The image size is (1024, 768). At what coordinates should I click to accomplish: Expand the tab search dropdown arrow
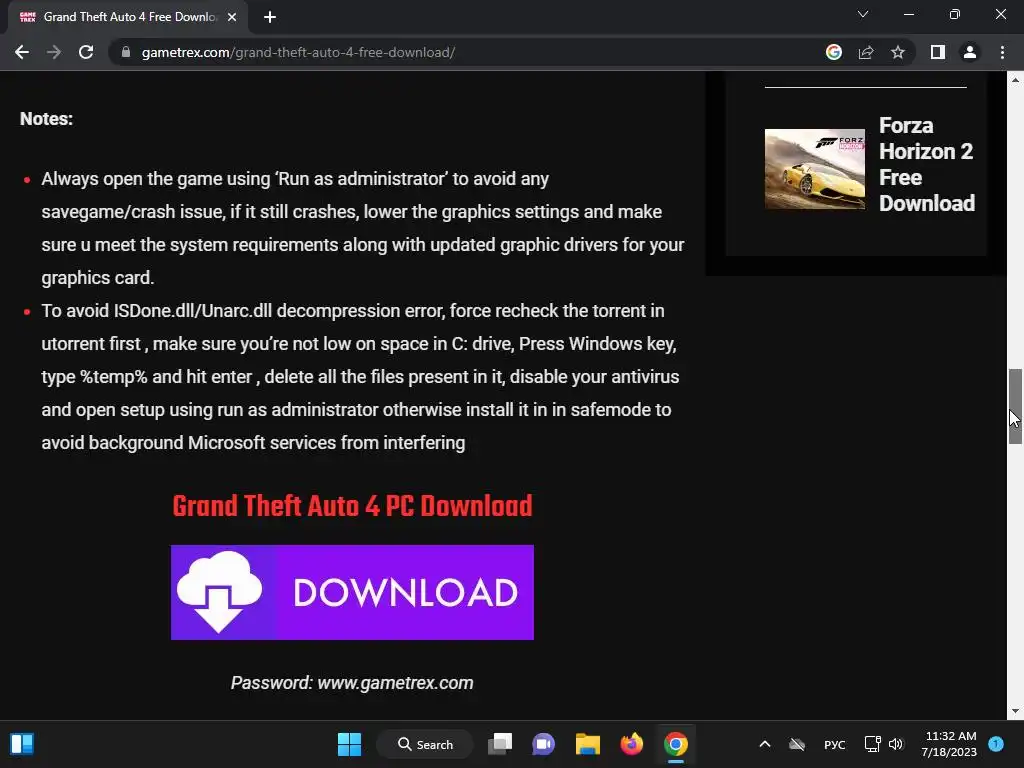[863, 14]
